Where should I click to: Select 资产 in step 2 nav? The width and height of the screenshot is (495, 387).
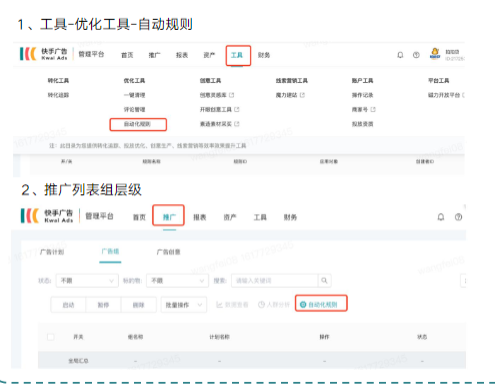230,217
